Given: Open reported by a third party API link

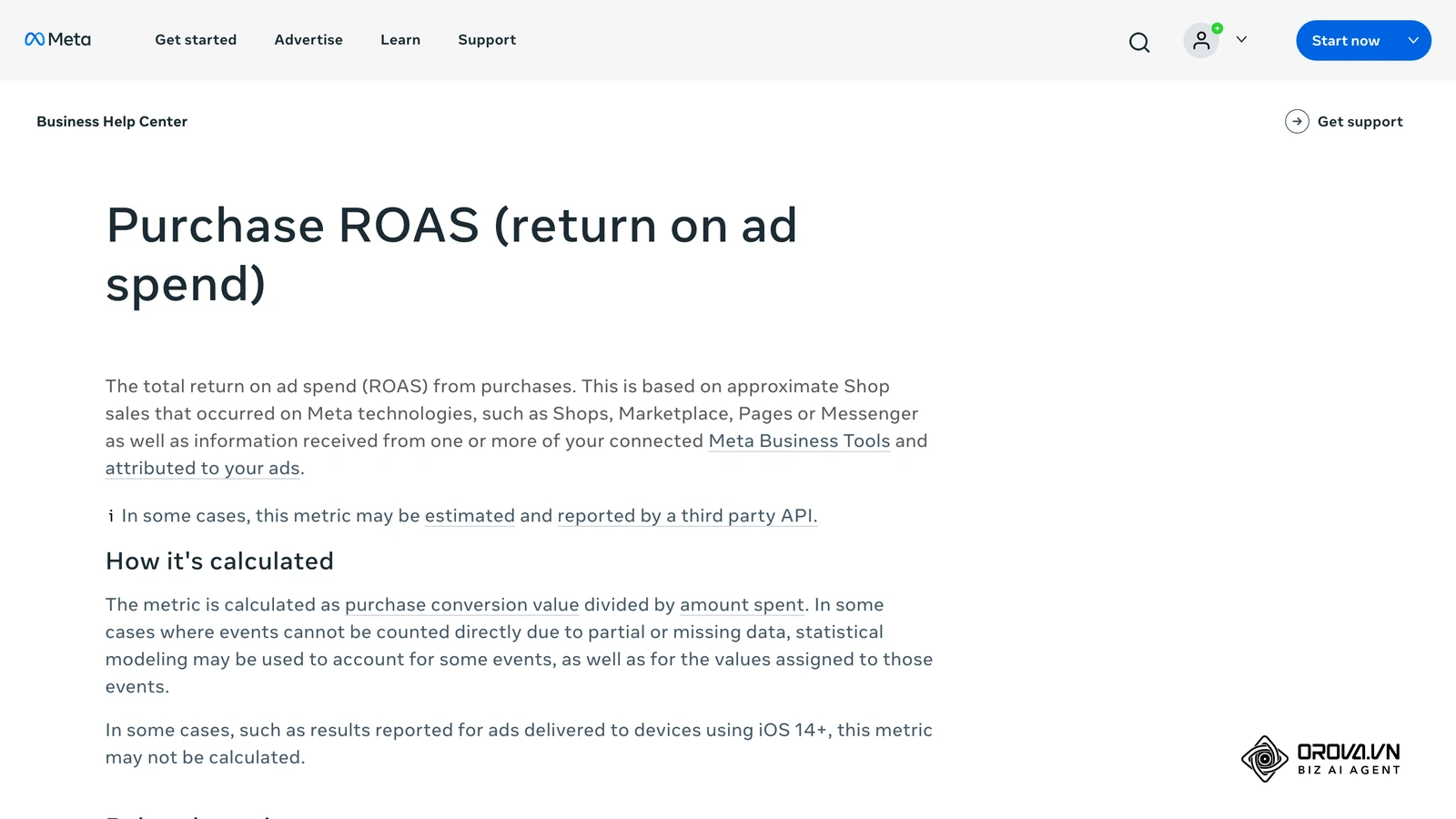Looking at the screenshot, I should click(x=687, y=516).
